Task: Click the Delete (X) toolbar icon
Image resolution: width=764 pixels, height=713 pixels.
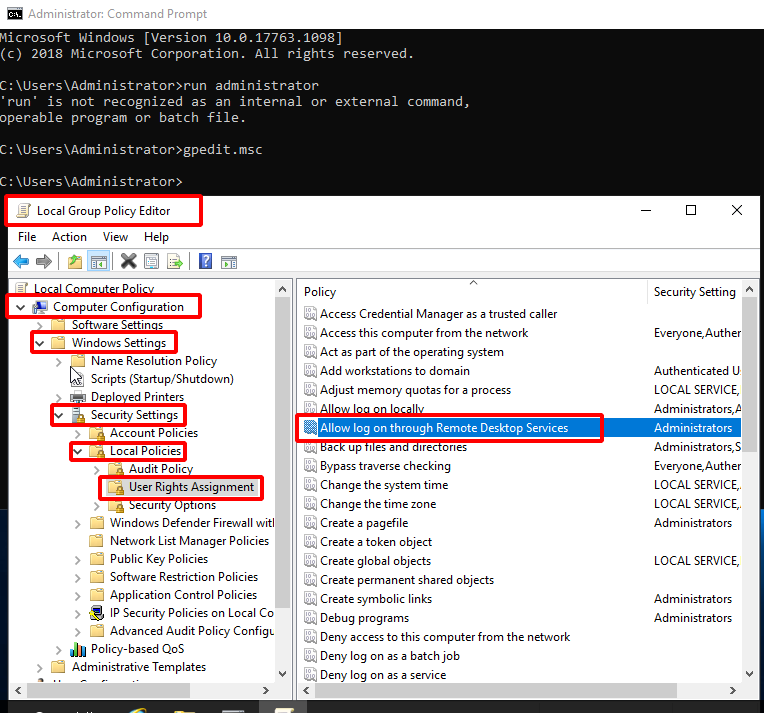Action: click(x=129, y=261)
